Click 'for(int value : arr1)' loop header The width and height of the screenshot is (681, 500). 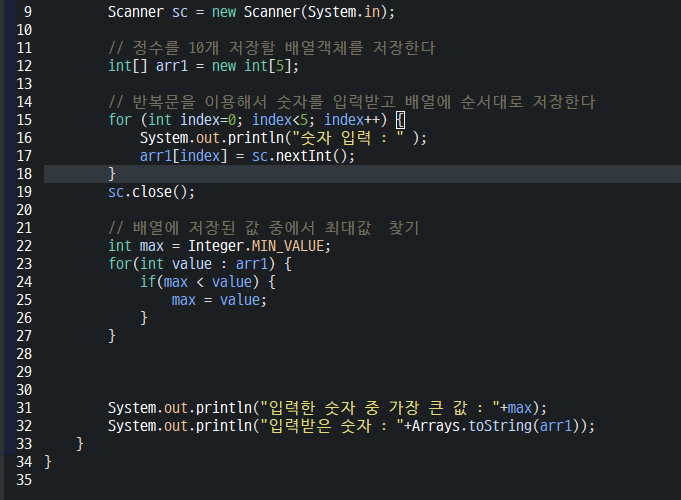point(192,264)
